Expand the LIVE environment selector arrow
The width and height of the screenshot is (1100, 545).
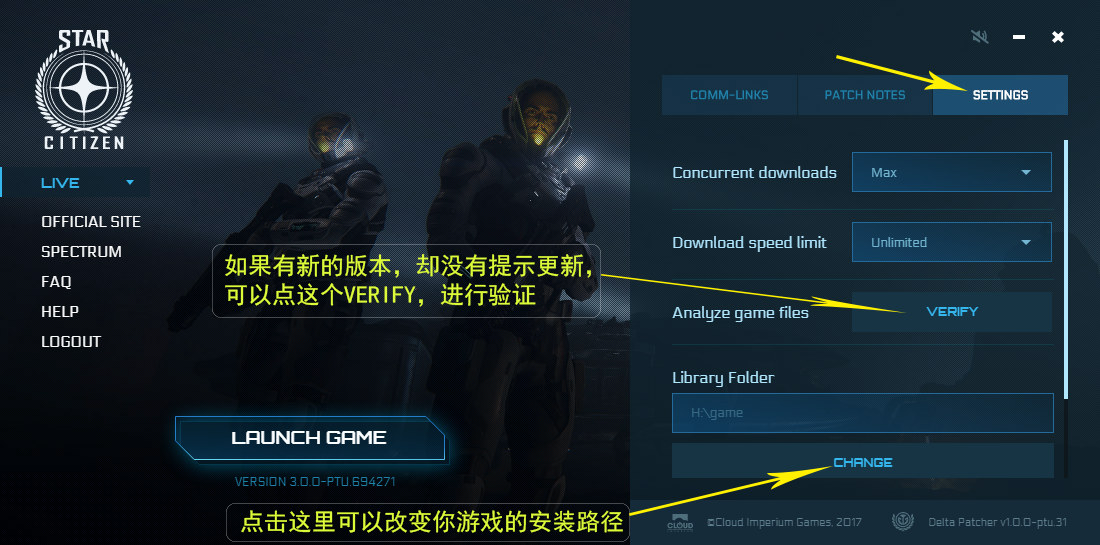coord(130,182)
